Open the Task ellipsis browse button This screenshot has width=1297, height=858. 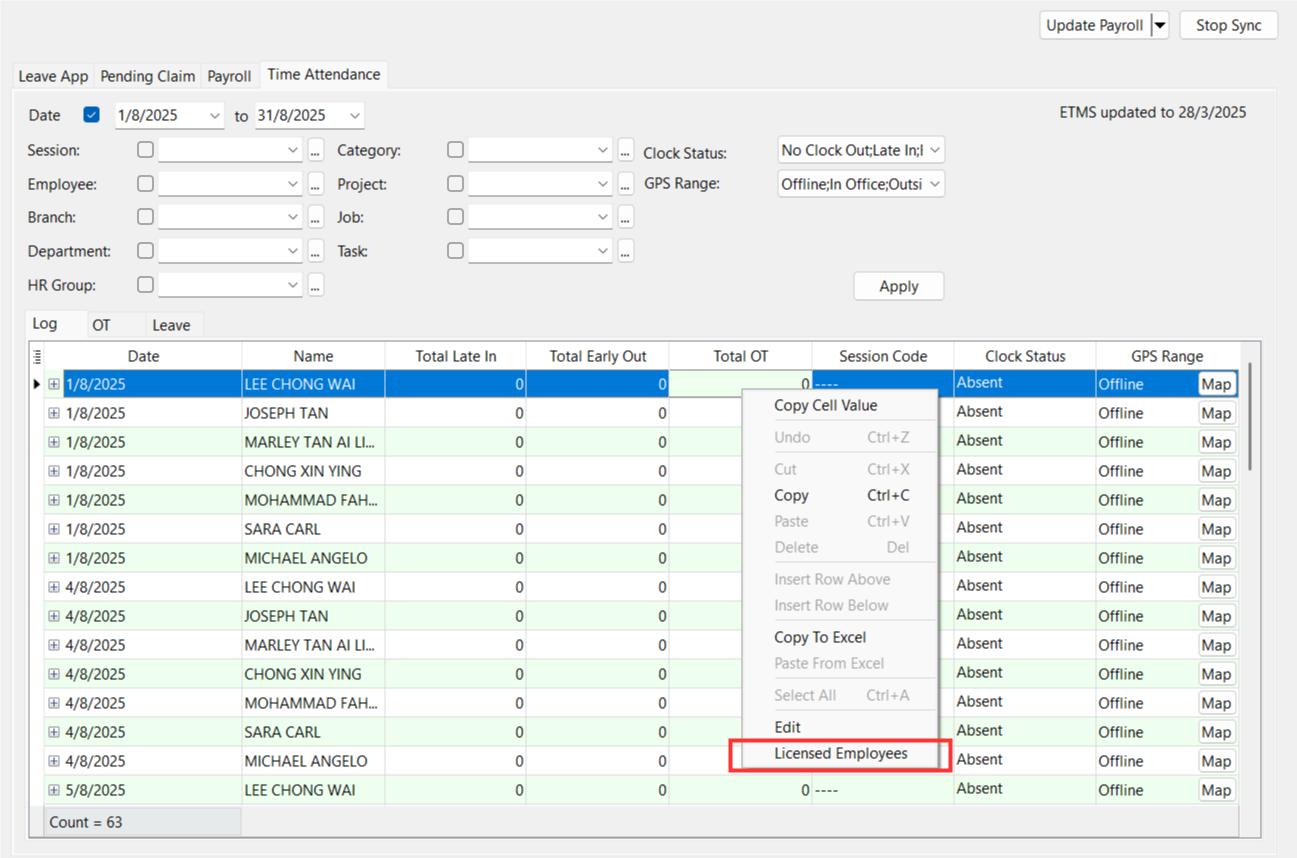pyautogui.click(x=626, y=252)
